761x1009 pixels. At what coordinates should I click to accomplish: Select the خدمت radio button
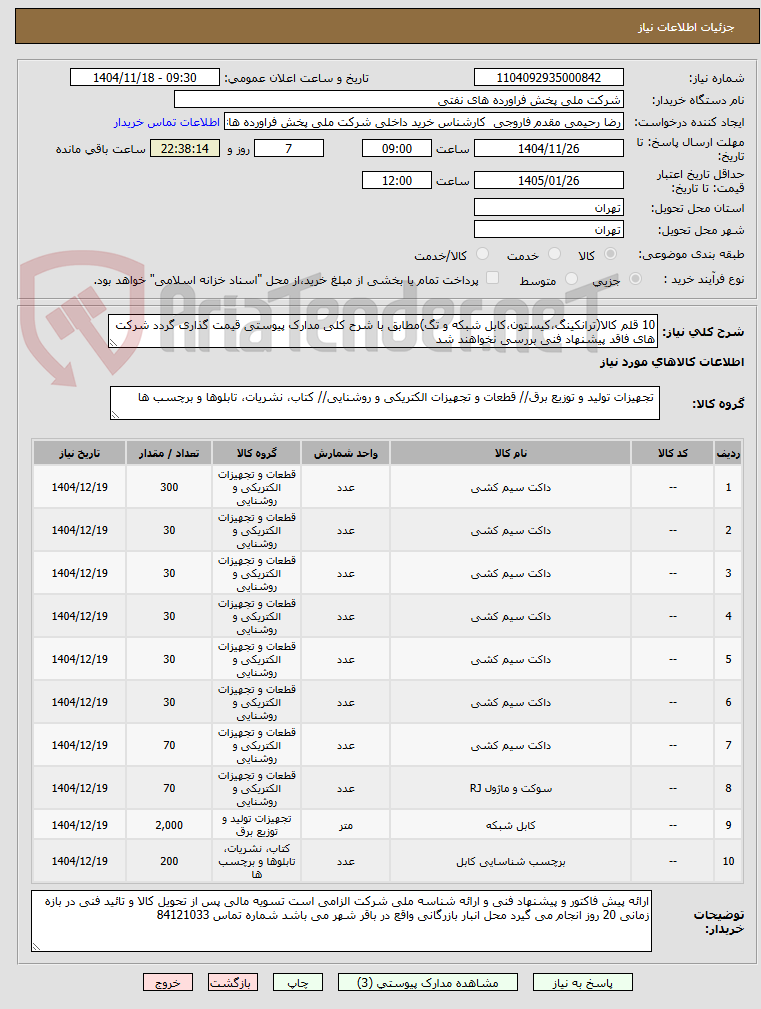click(x=555, y=255)
